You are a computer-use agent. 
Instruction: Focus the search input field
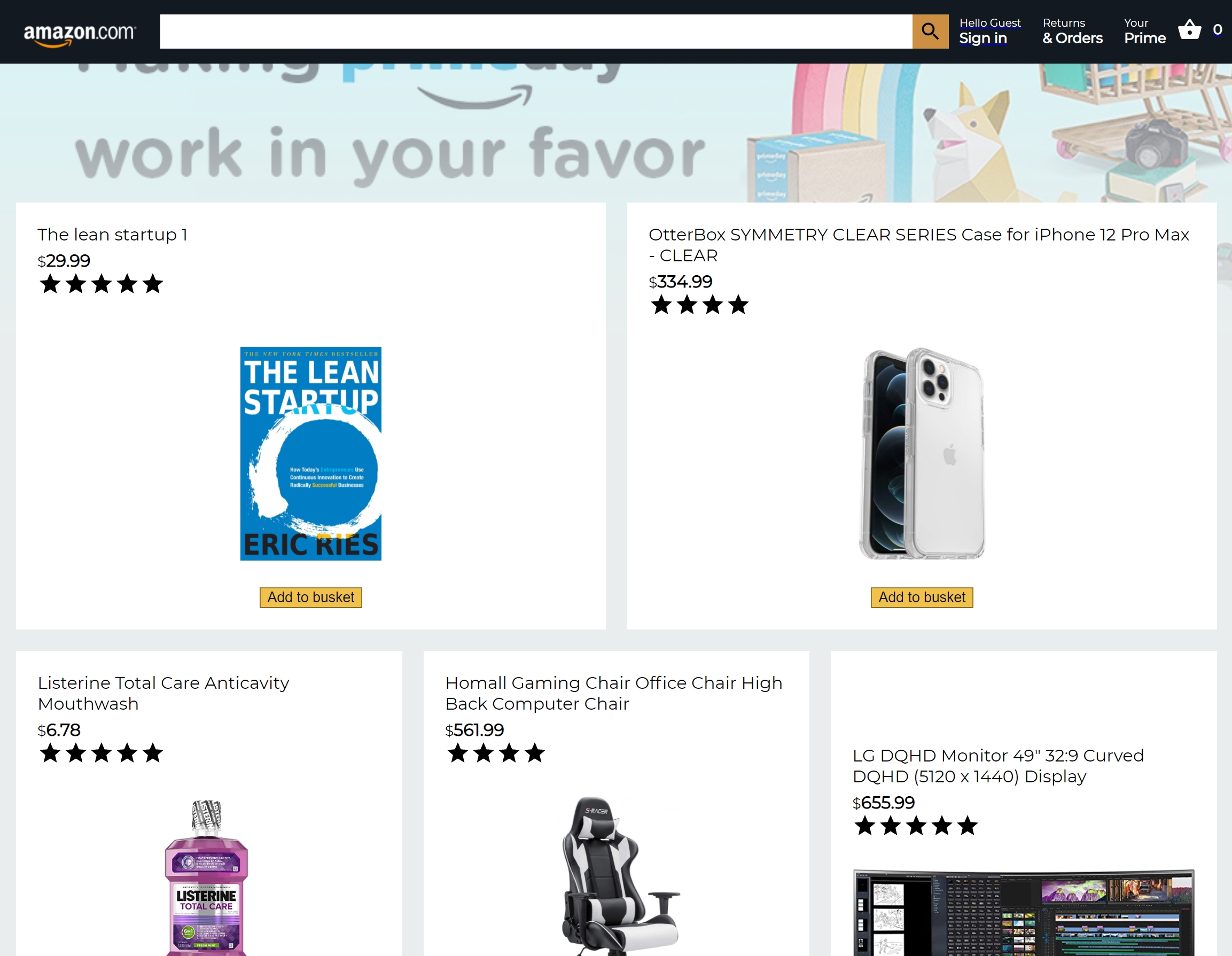pyautogui.click(x=536, y=31)
